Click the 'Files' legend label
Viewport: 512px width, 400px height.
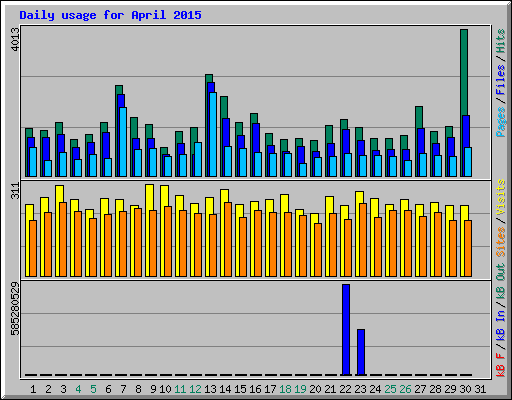tap(501, 80)
